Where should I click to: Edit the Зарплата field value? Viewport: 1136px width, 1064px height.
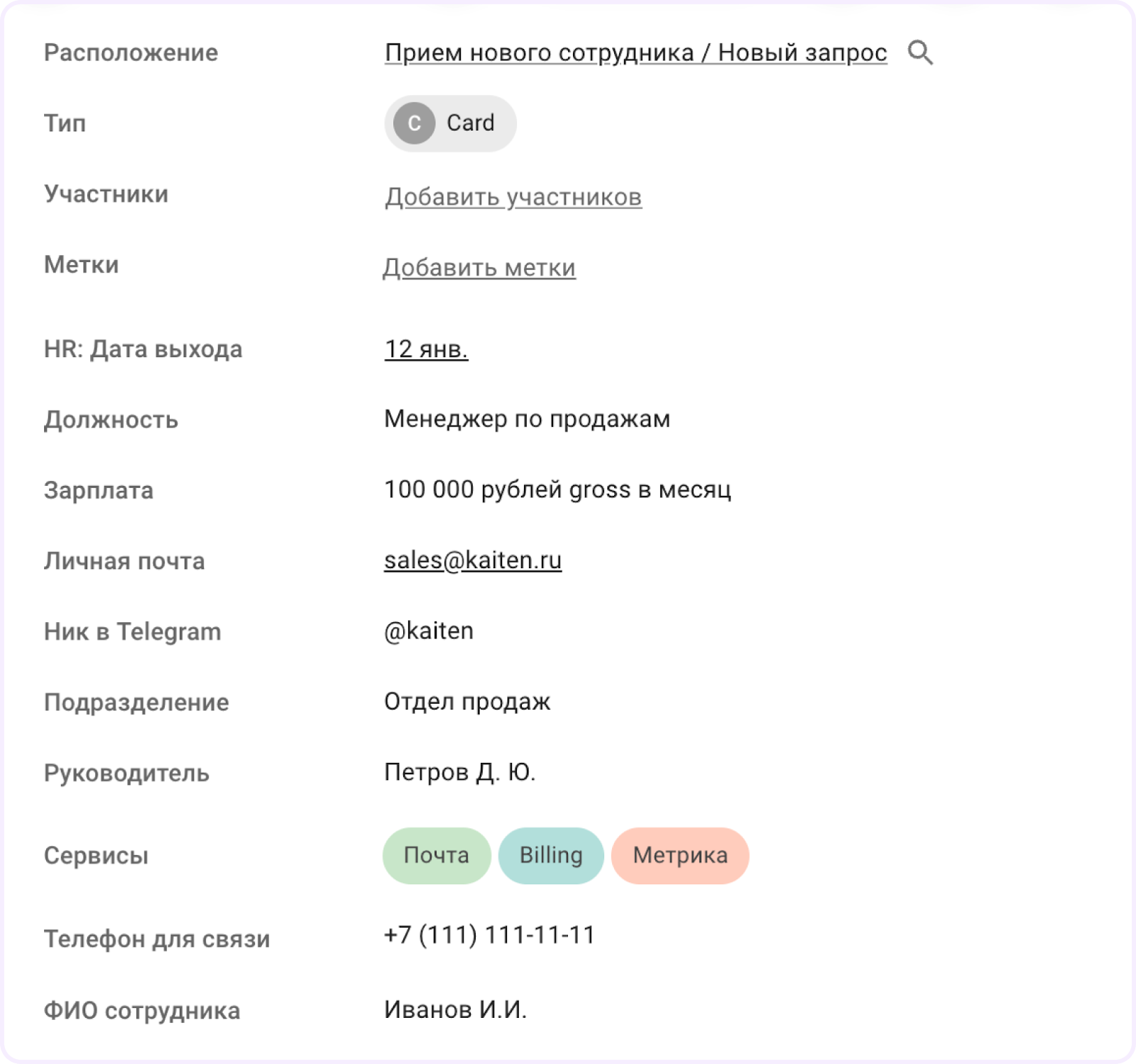[557, 489]
